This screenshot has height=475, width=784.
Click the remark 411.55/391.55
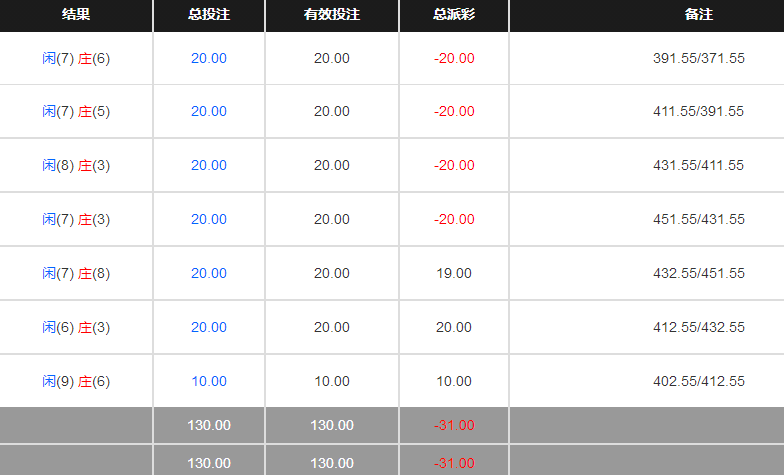(x=699, y=111)
